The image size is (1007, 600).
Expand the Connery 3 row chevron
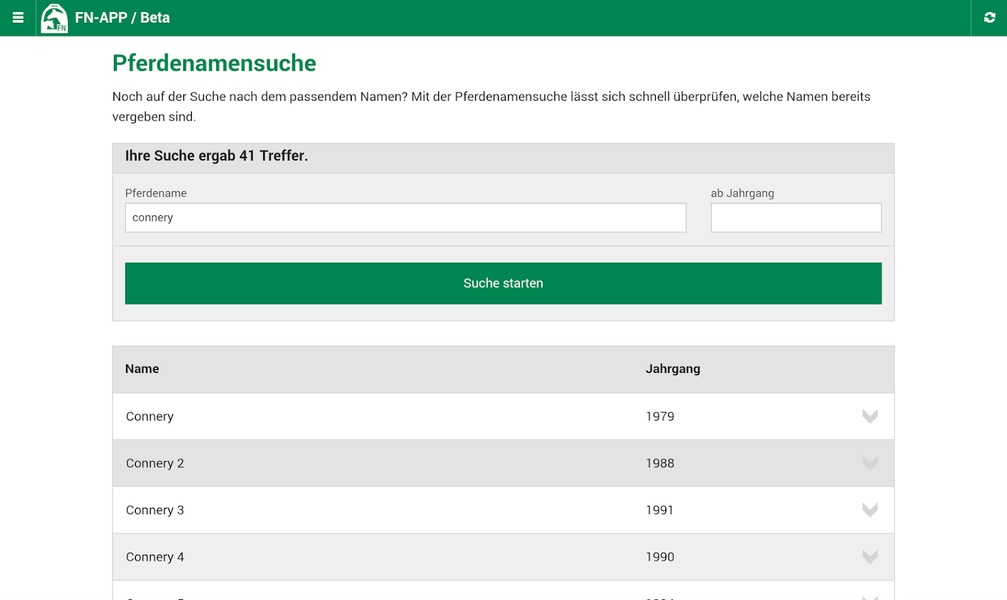(870, 510)
